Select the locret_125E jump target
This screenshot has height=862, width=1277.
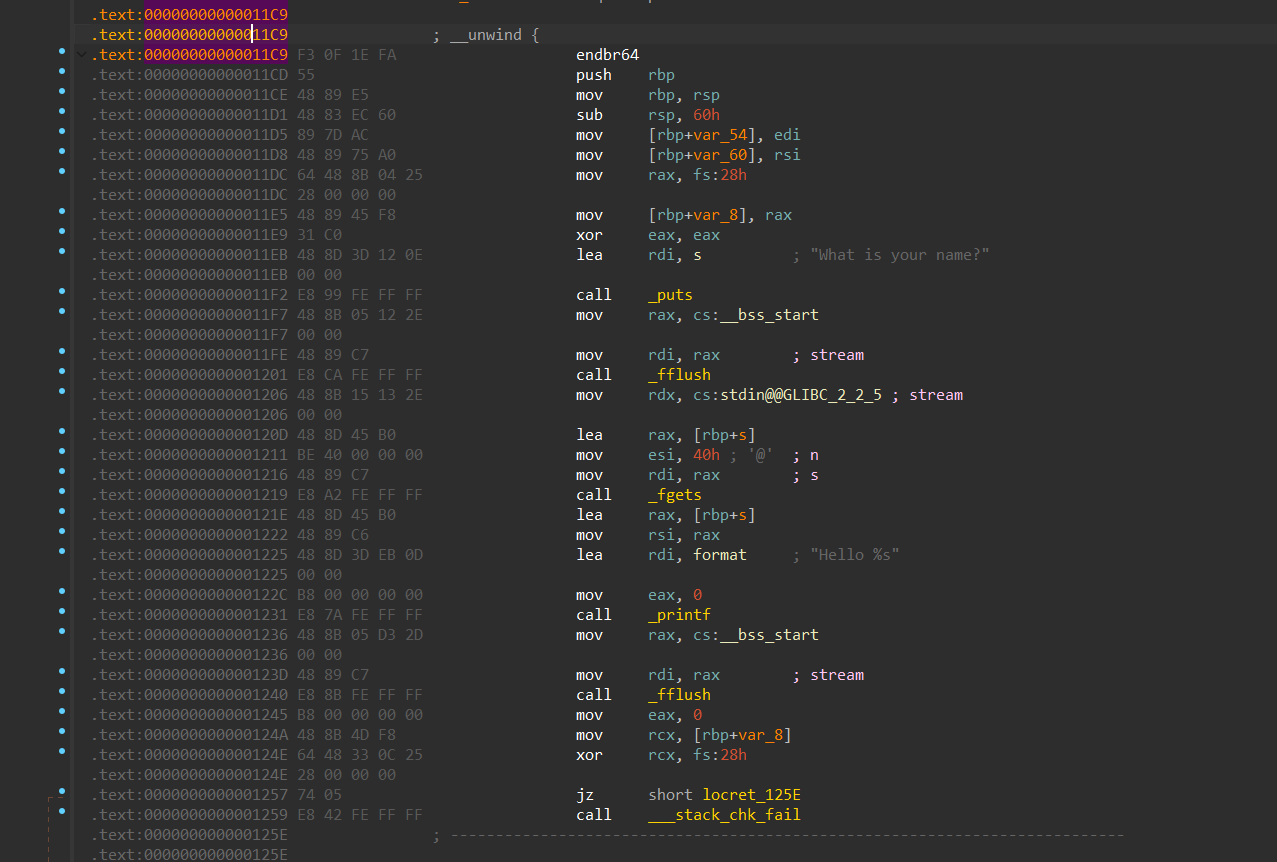tap(751, 795)
